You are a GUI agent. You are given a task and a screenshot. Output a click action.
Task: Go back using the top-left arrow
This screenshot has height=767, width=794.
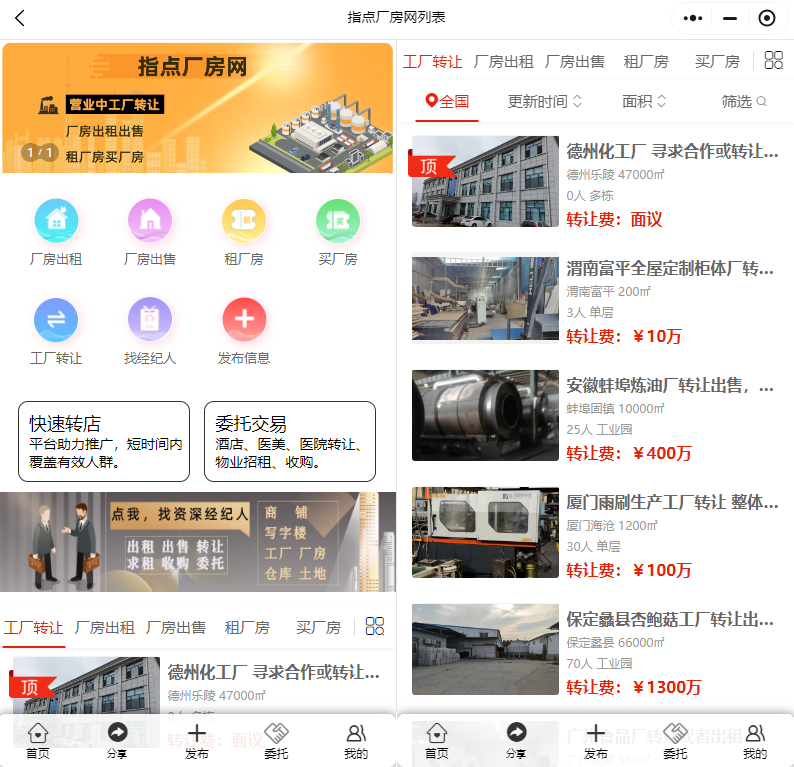20,18
